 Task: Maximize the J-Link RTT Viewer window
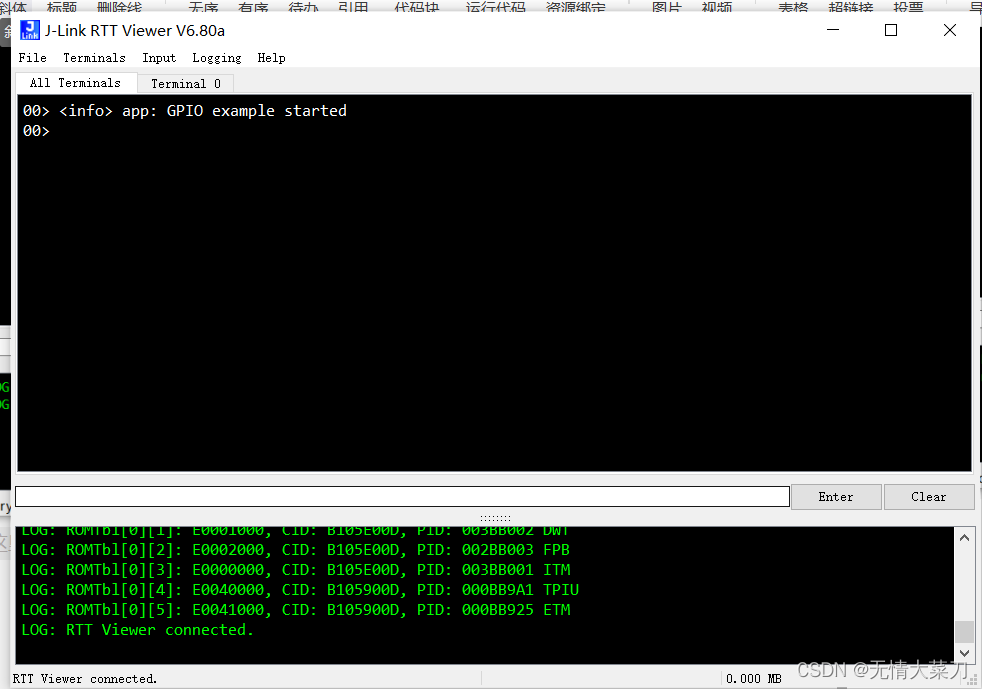point(891,30)
